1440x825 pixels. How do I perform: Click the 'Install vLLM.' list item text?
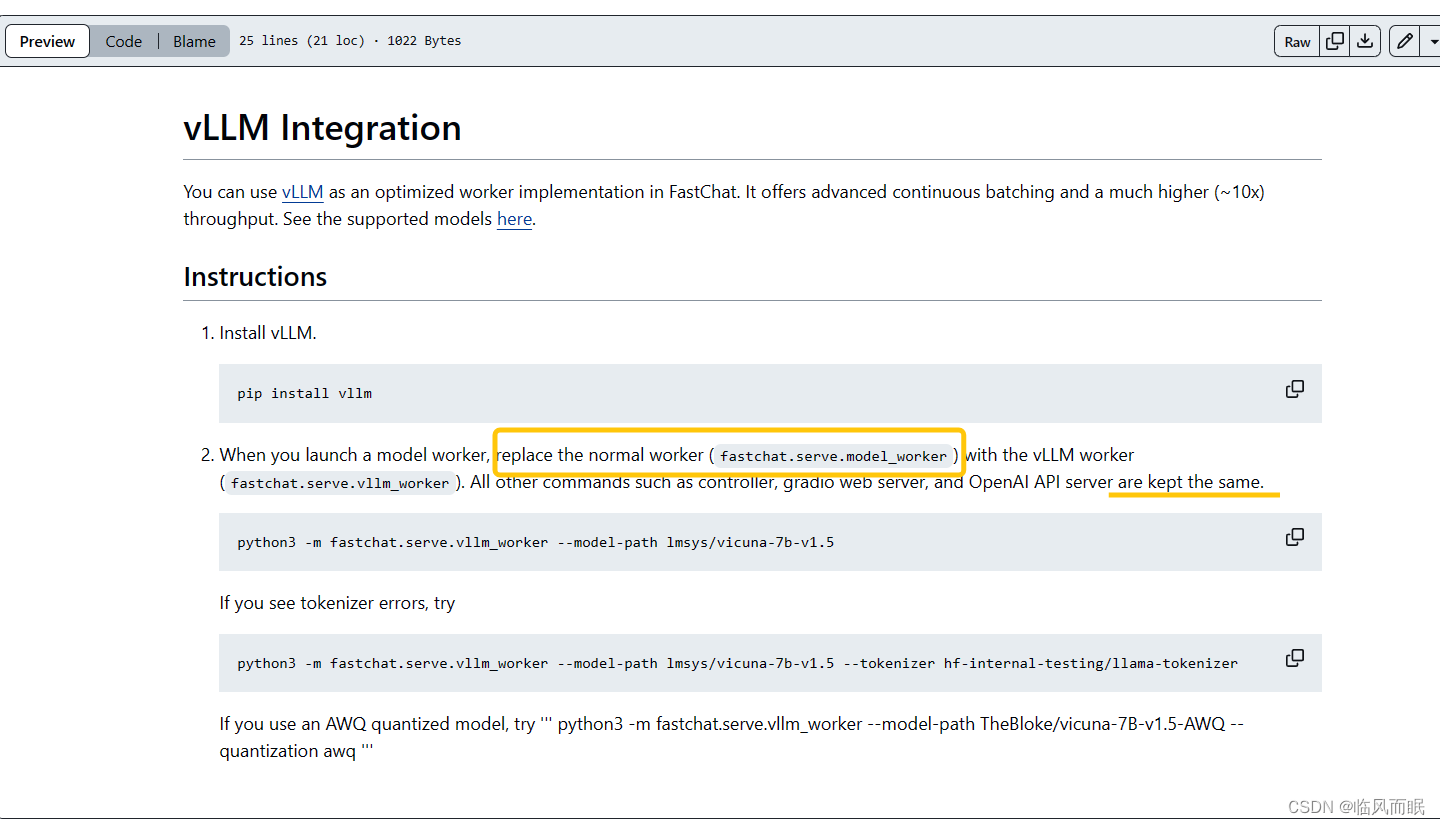click(268, 333)
